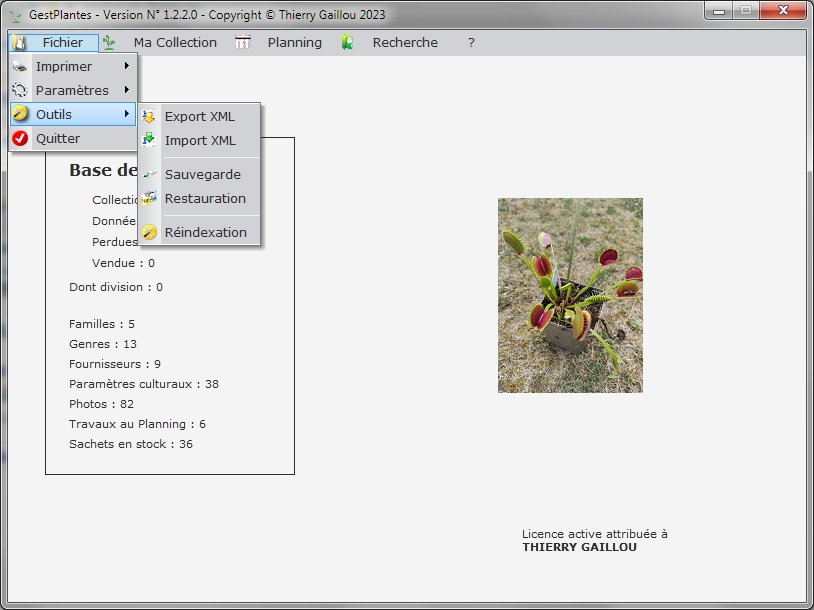Click the calendar icon beside Planning

click(x=242, y=43)
